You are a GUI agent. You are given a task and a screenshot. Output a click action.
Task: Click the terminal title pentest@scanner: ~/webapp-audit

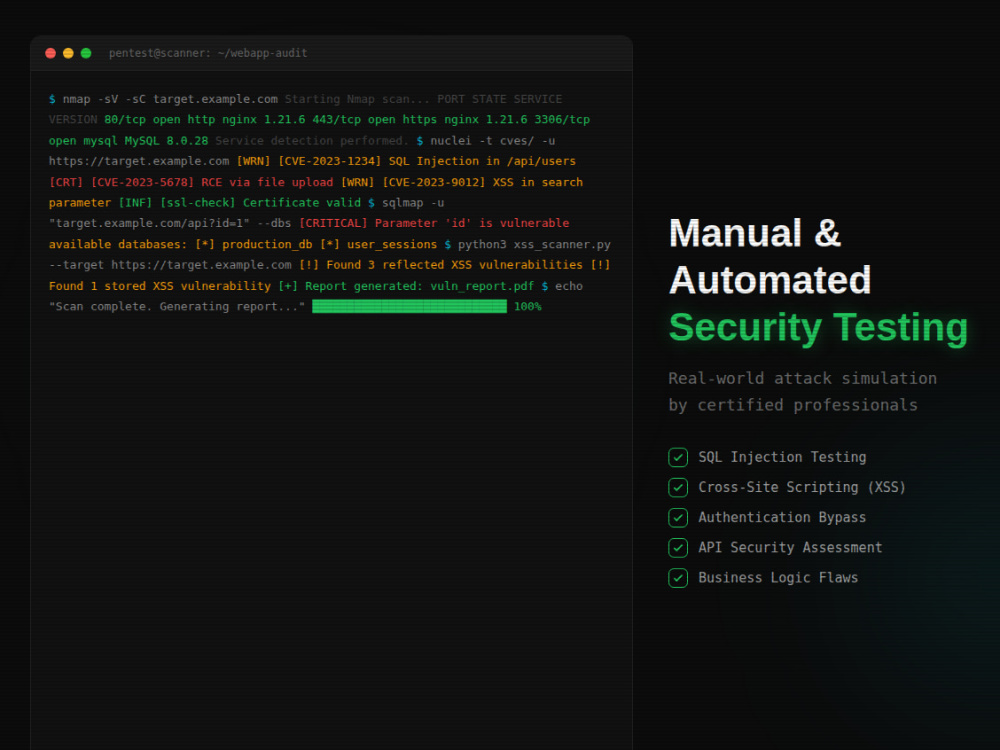[208, 54]
